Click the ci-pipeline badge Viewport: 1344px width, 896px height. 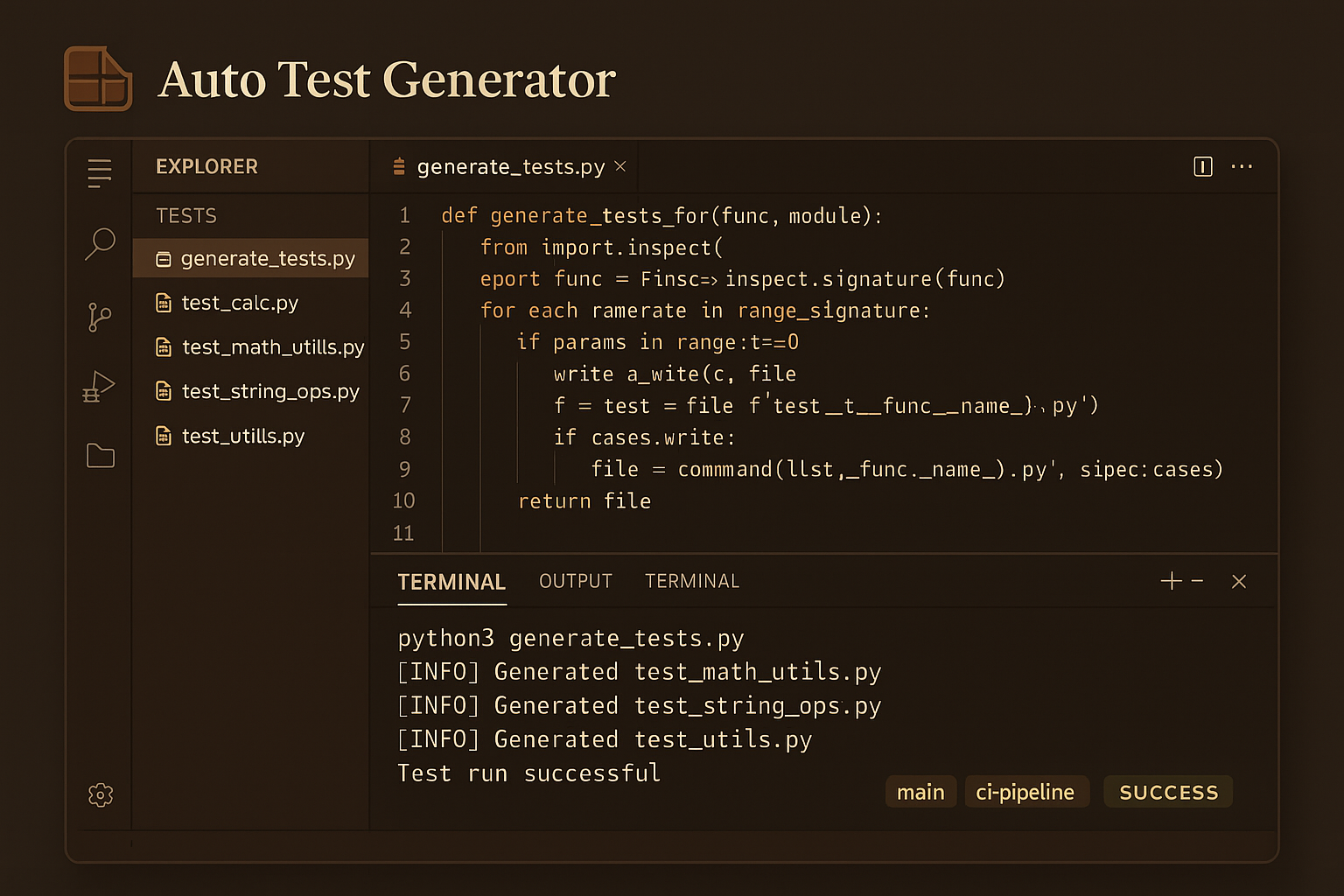coord(1026,792)
